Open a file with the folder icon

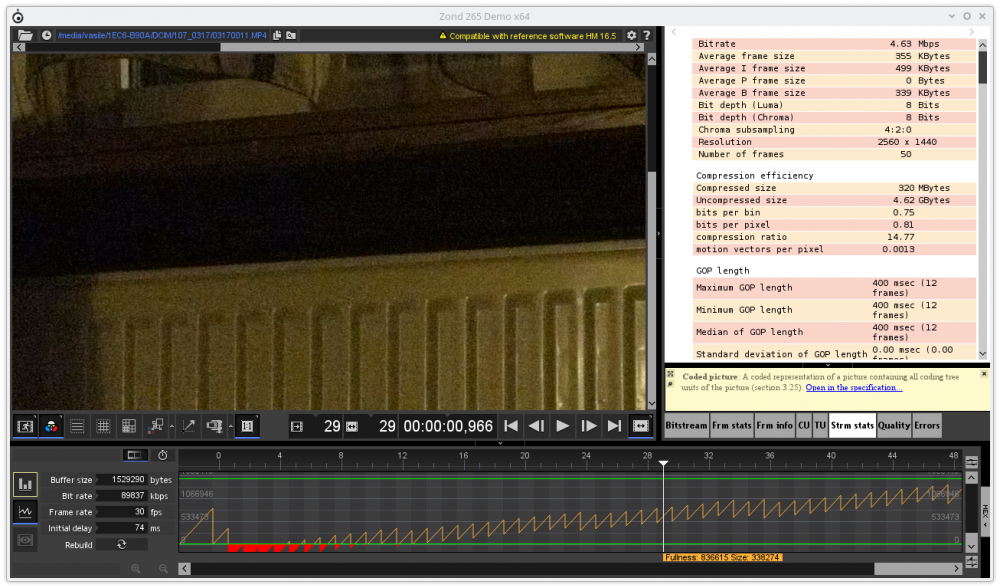tap(25, 35)
